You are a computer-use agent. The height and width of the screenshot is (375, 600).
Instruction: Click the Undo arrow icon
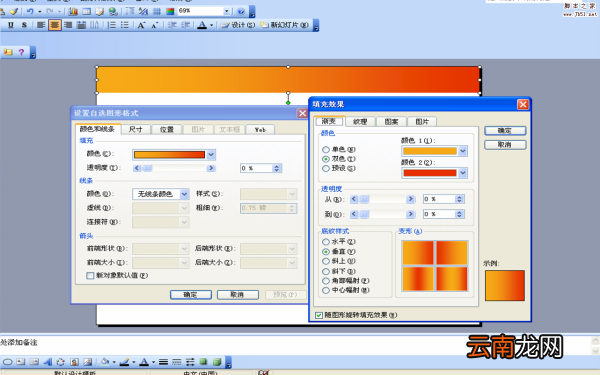pyautogui.click(x=30, y=11)
